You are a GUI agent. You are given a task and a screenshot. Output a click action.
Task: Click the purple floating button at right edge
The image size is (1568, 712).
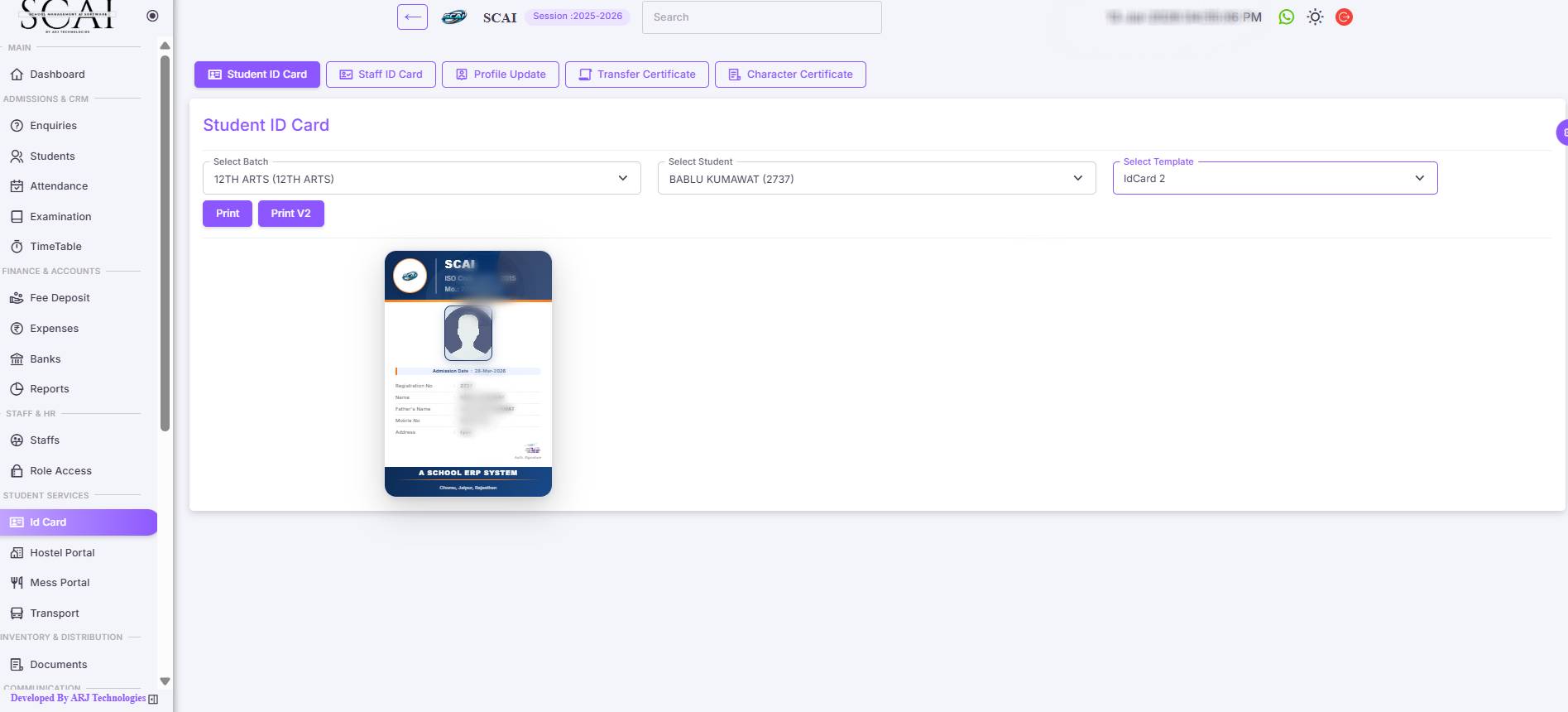(1562, 132)
